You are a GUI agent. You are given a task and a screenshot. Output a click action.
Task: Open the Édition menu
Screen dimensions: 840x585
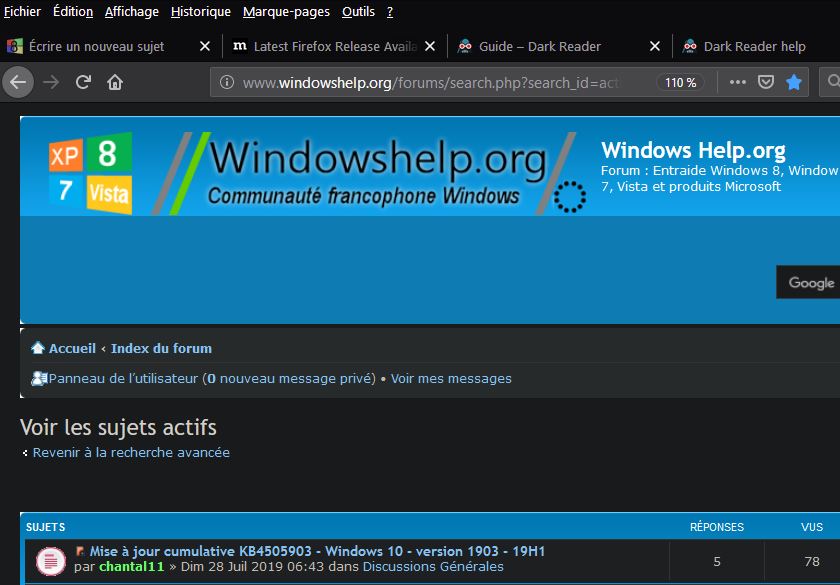pyautogui.click(x=73, y=11)
